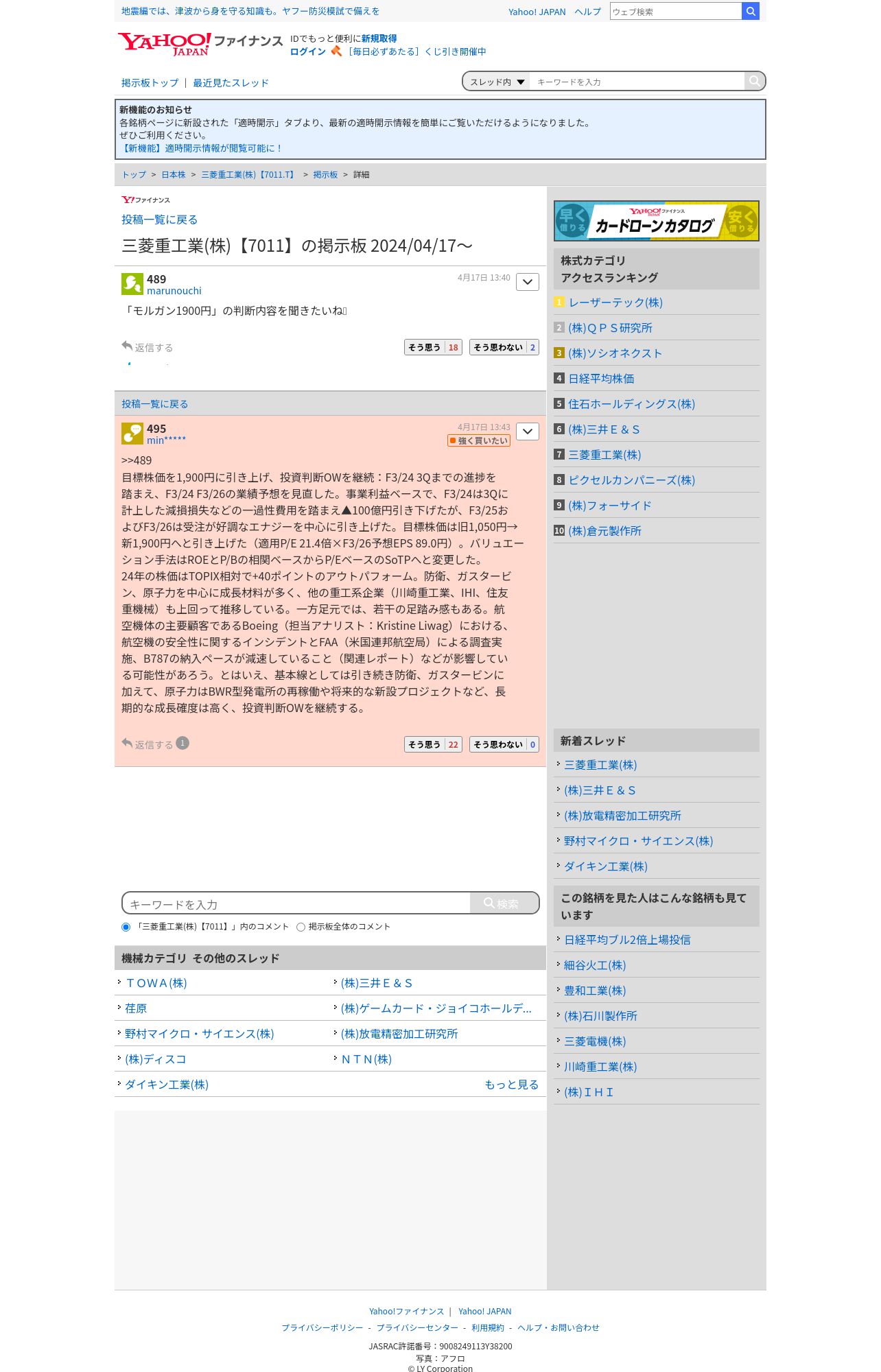This screenshot has height=1372, width=881.
Task: Open ヘルプ header link
Action: pos(588,12)
